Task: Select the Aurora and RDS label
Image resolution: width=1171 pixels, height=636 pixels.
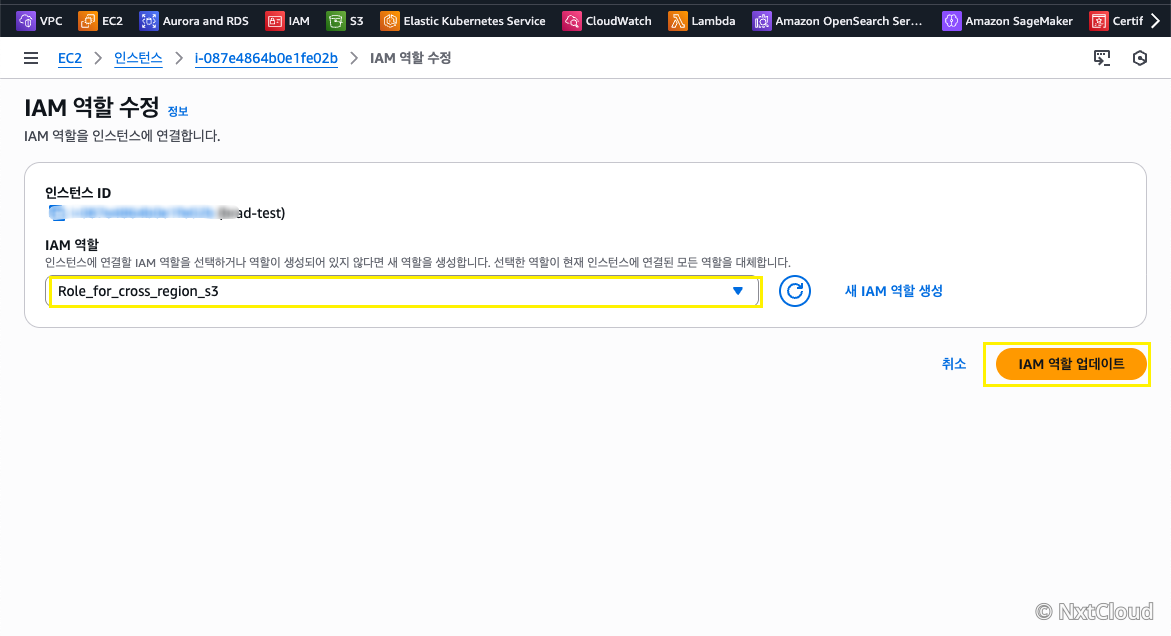Action: tap(205, 21)
